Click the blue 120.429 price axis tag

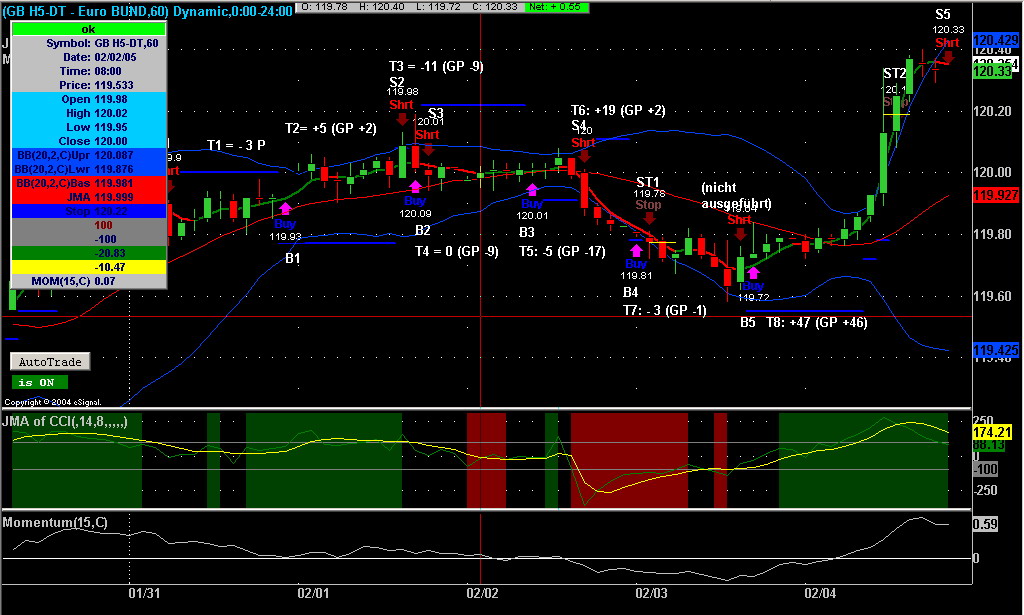(996, 40)
